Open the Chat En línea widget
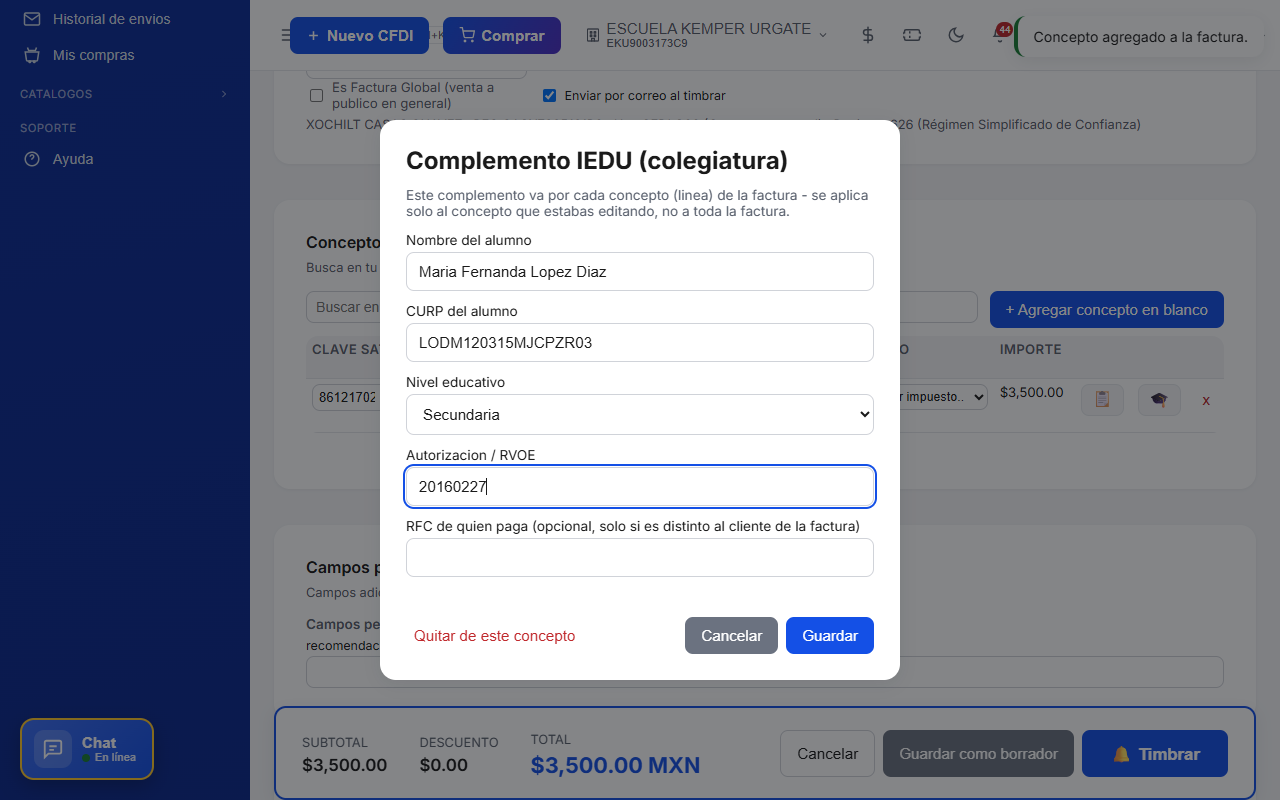The height and width of the screenshot is (800, 1280). [x=87, y=749]
